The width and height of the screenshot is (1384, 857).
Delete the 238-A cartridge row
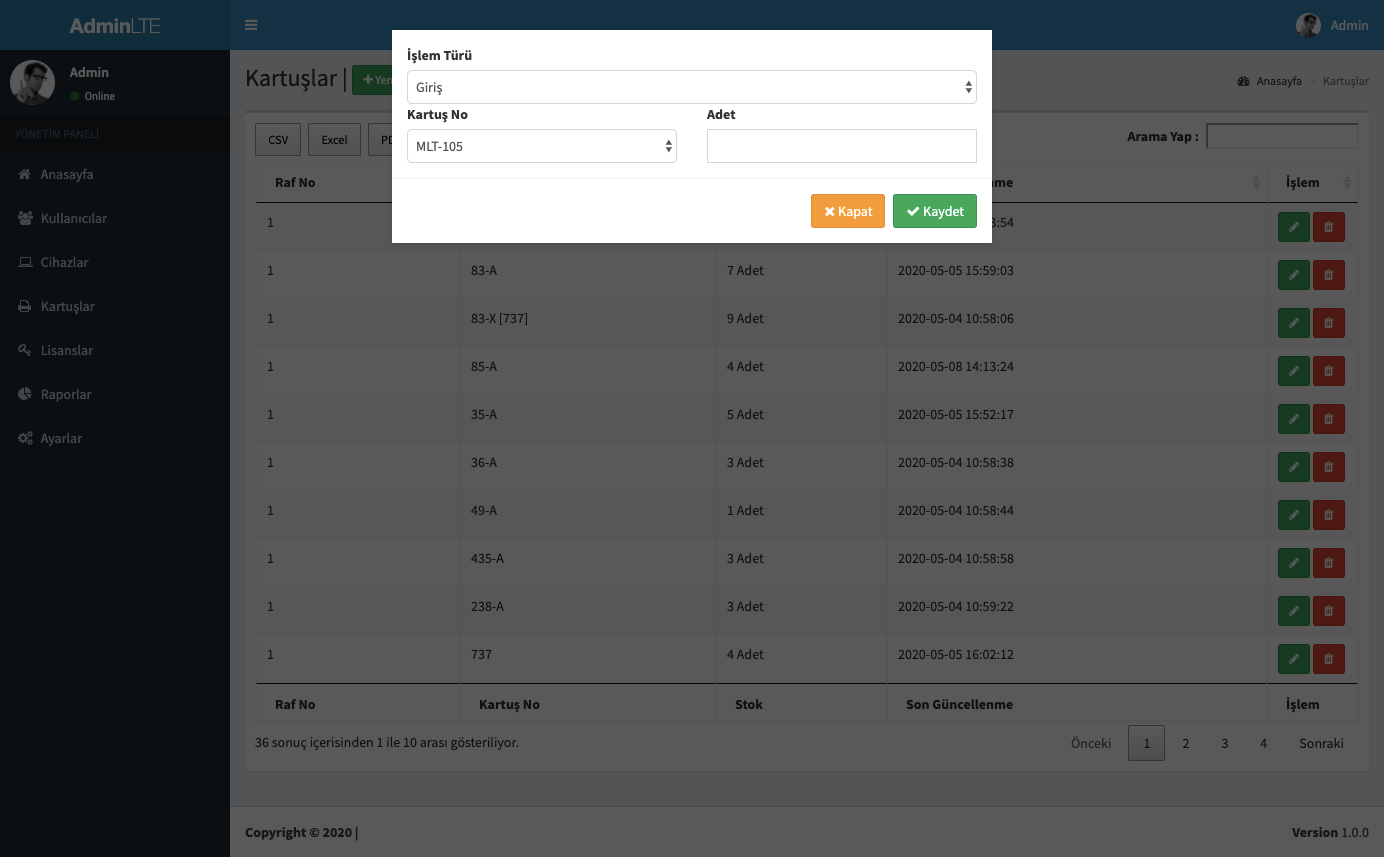tap(1329, 611)
